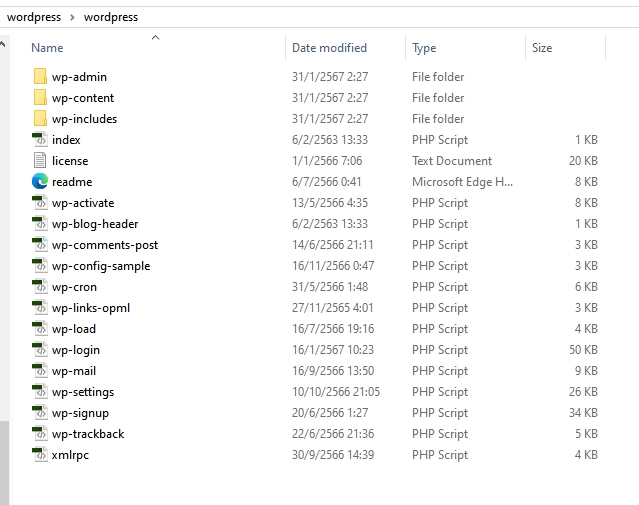Click the readme Microsoft Edge icon
The image size is (639, 505).
click(x=40, y=182)
